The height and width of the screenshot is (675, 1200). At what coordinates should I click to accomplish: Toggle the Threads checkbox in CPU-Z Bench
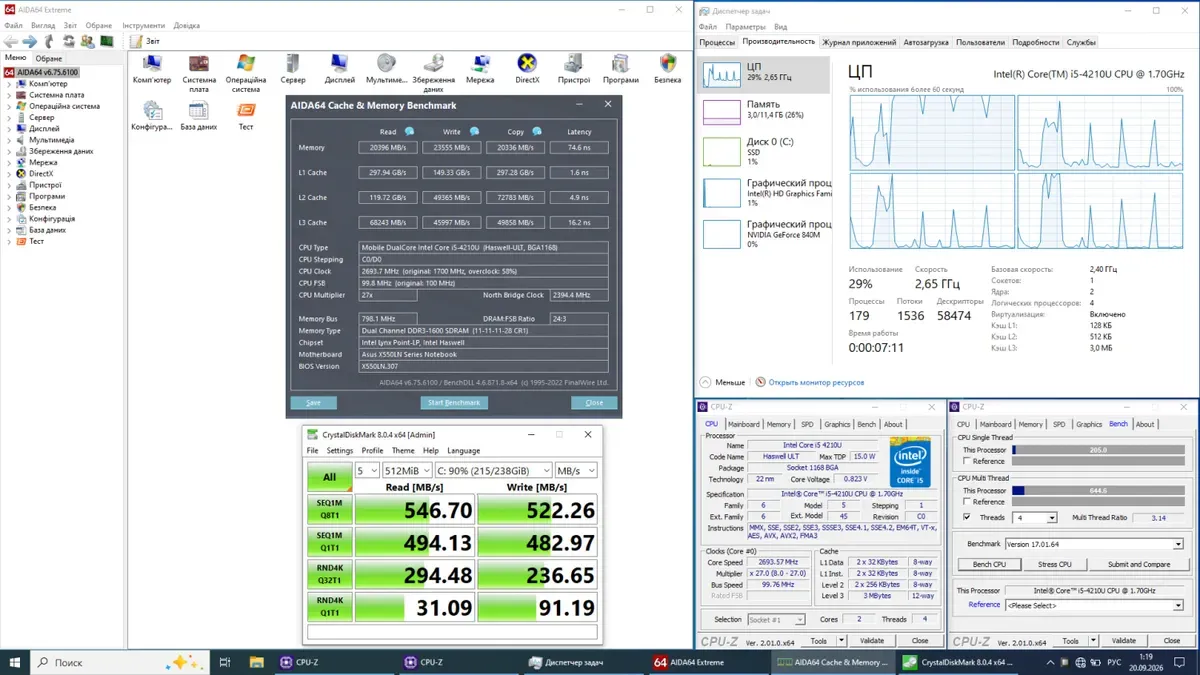click(966, 517)
